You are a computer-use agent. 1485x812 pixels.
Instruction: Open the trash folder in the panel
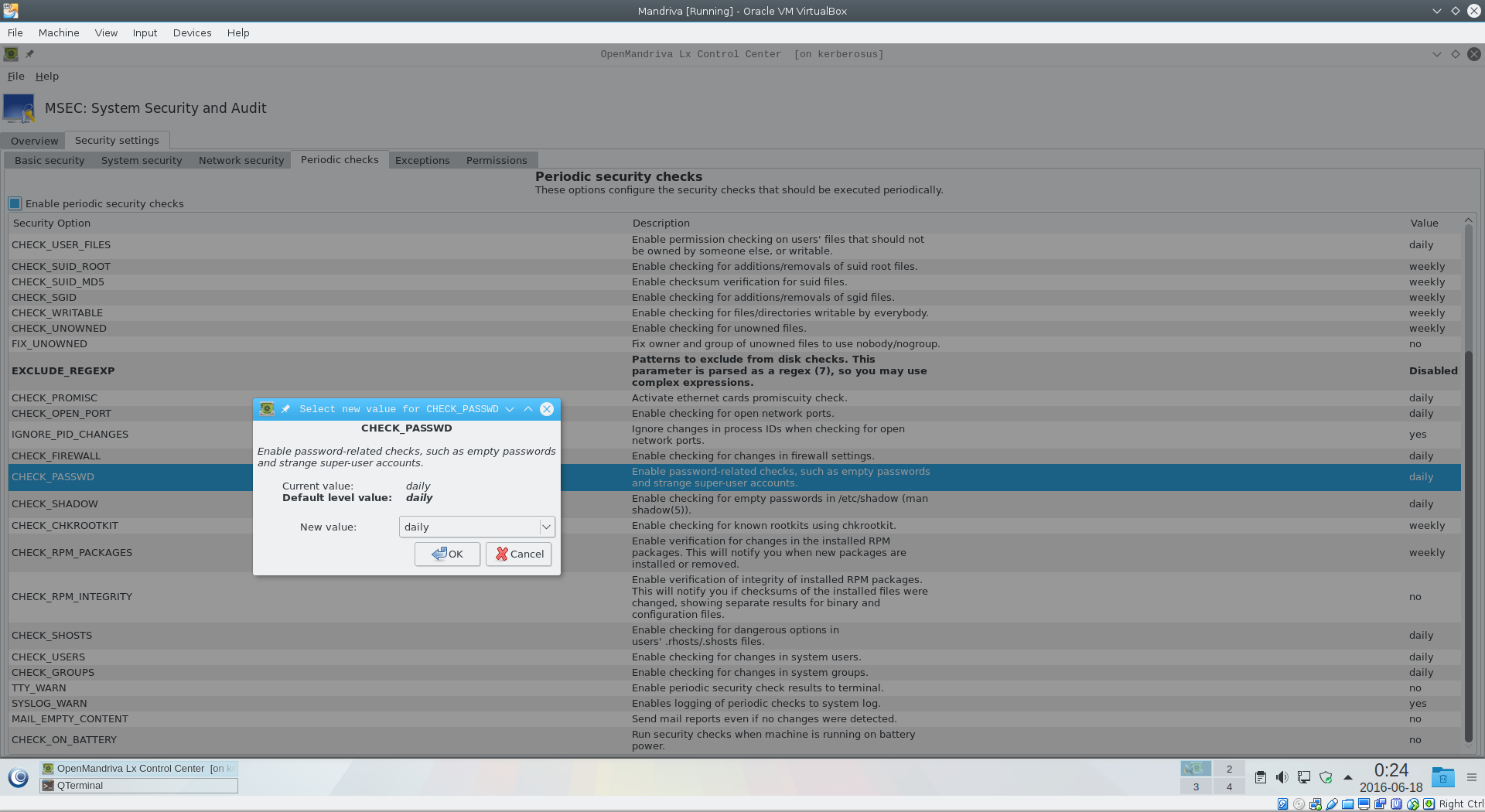coord(1442,777)
